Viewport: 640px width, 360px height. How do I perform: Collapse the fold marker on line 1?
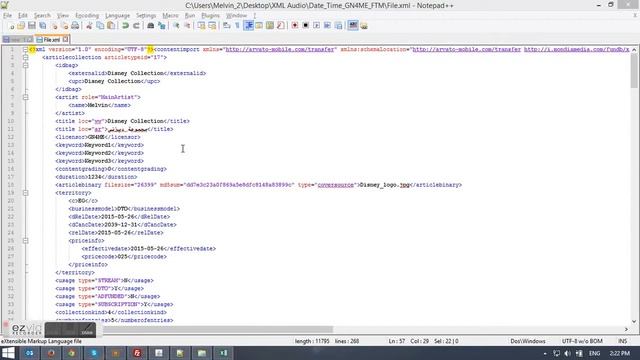[25, 49]
